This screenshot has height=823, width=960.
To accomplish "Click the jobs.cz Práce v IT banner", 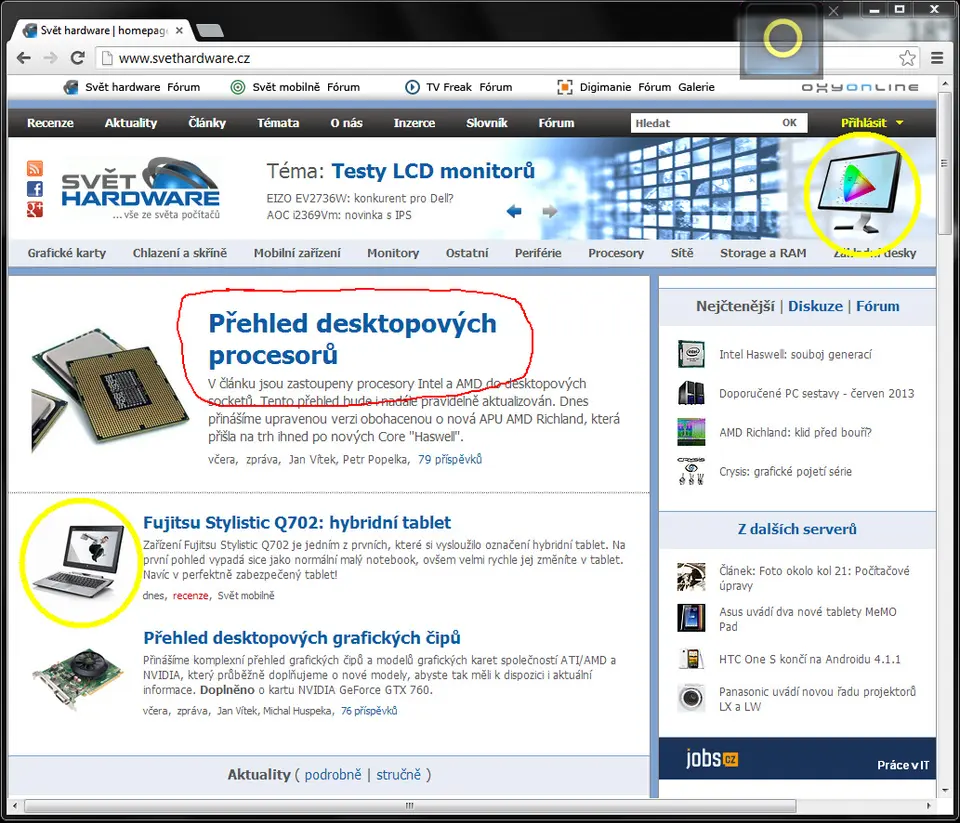I will (797, 759).
